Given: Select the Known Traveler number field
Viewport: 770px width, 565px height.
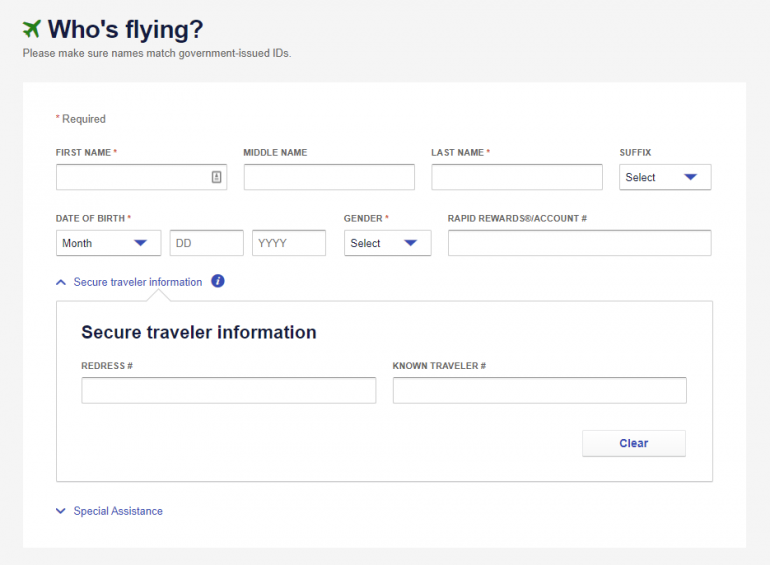Looking at the screenshot, I should (x=539, y=390).
